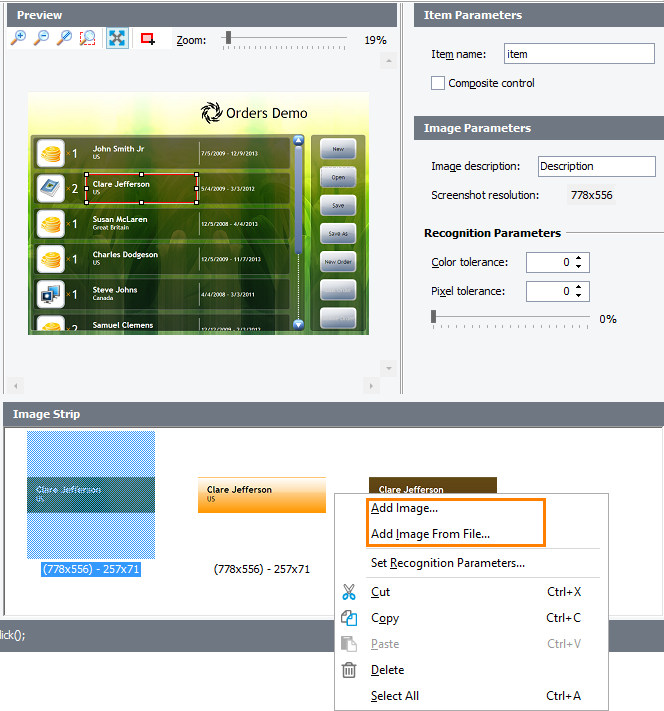
Task: Click the unhighlighted (778x556) - 257x71 label
Action: click(262, 569)
